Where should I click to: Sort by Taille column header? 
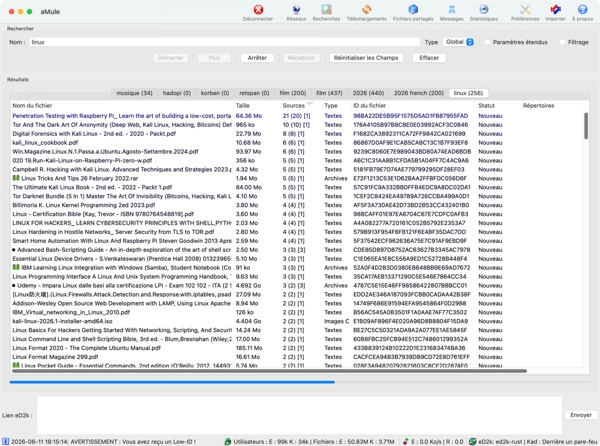click(257, 106)
